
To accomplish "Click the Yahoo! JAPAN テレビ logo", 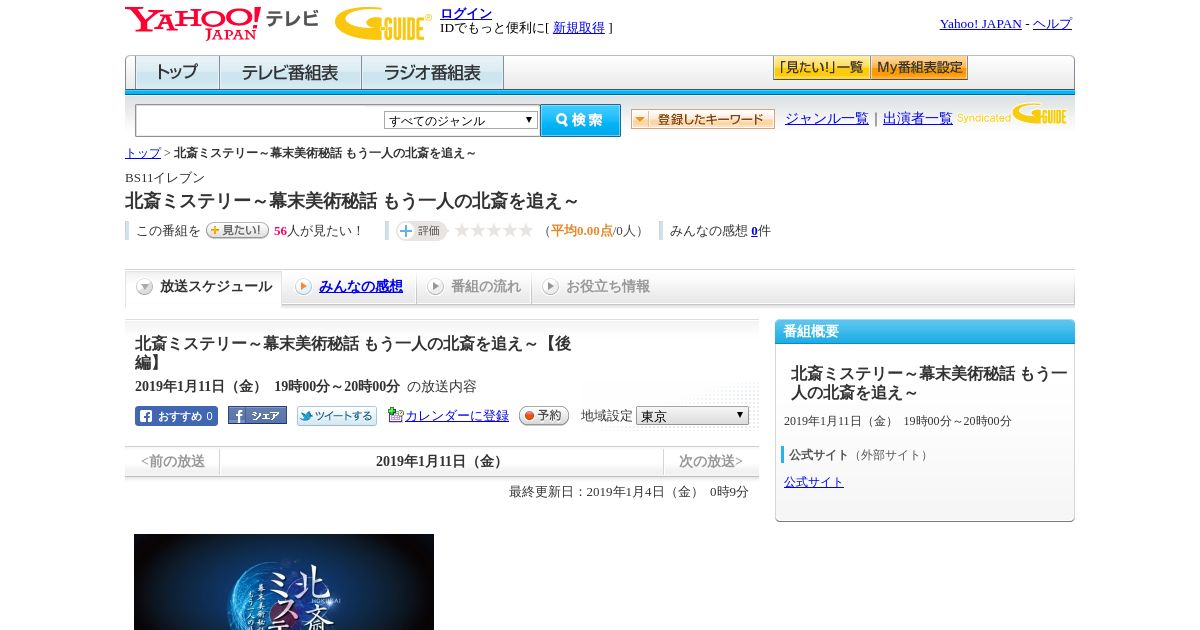I will (x=222, y=23).
